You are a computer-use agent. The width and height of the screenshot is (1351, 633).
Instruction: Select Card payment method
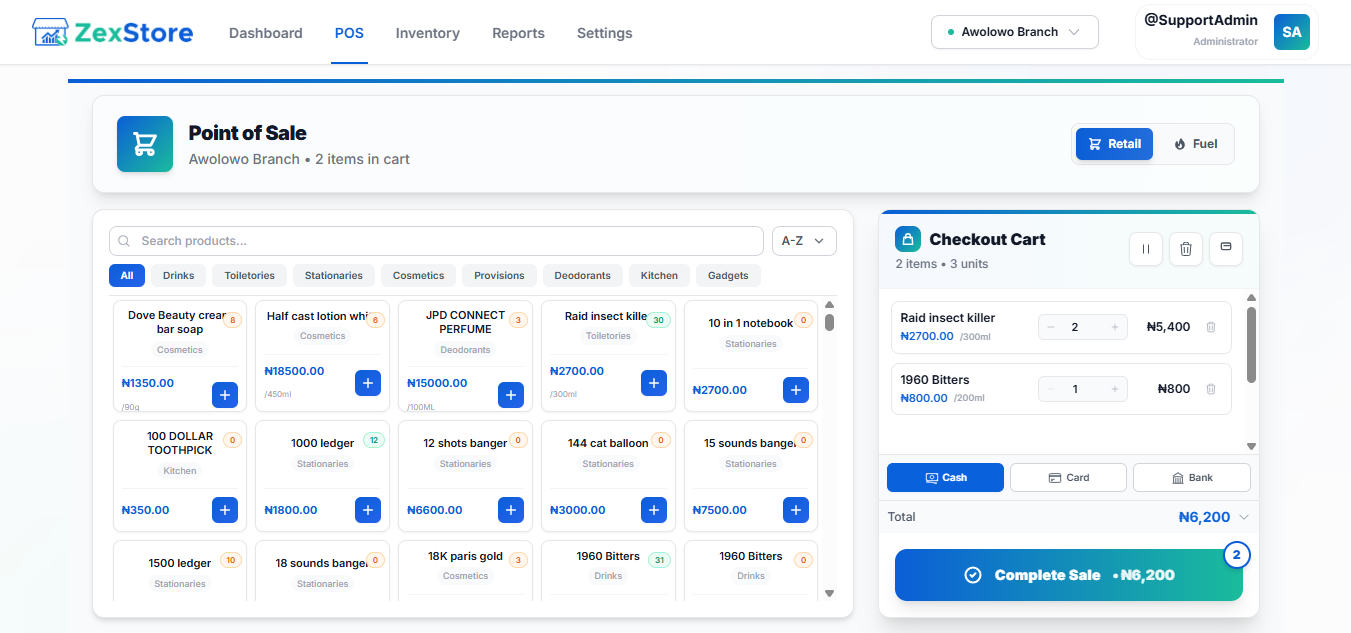coord(1068,477)
